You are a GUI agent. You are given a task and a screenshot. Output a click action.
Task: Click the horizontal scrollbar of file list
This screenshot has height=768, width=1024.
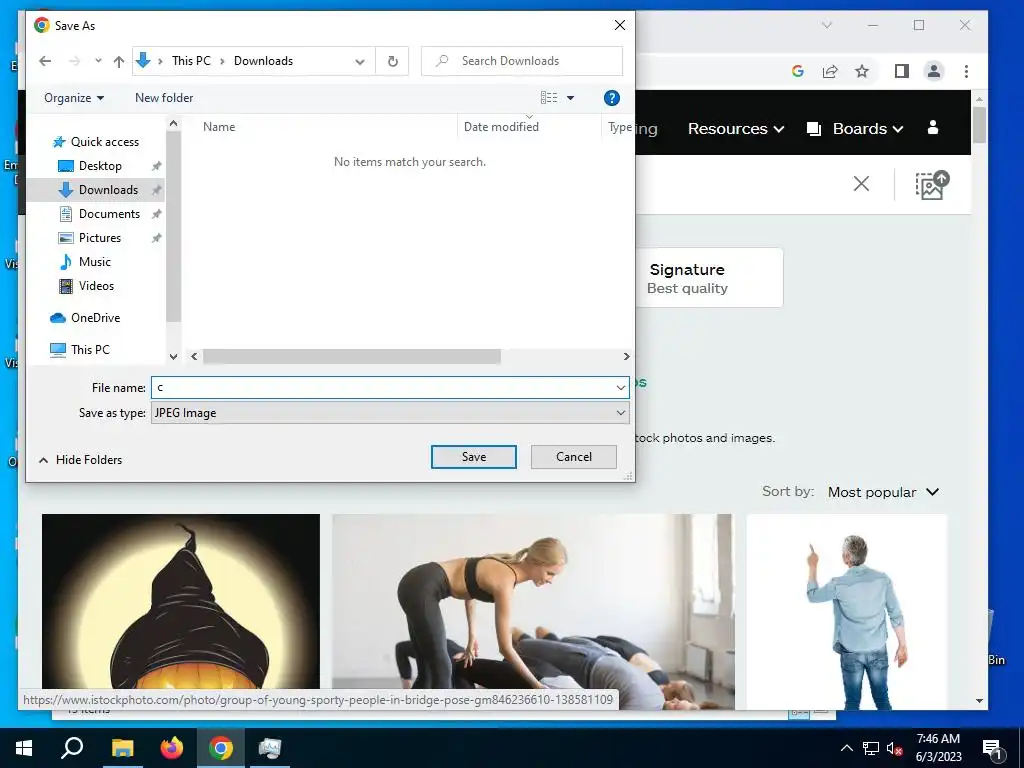(x=351, y=357)
